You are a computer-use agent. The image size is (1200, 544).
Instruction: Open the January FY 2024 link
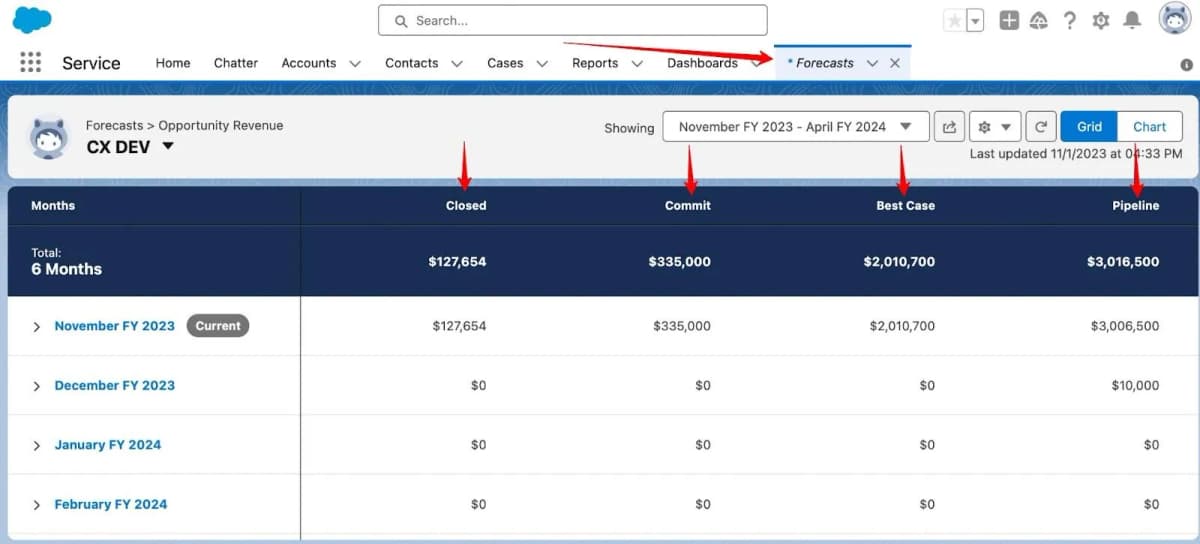pos(107,445)
